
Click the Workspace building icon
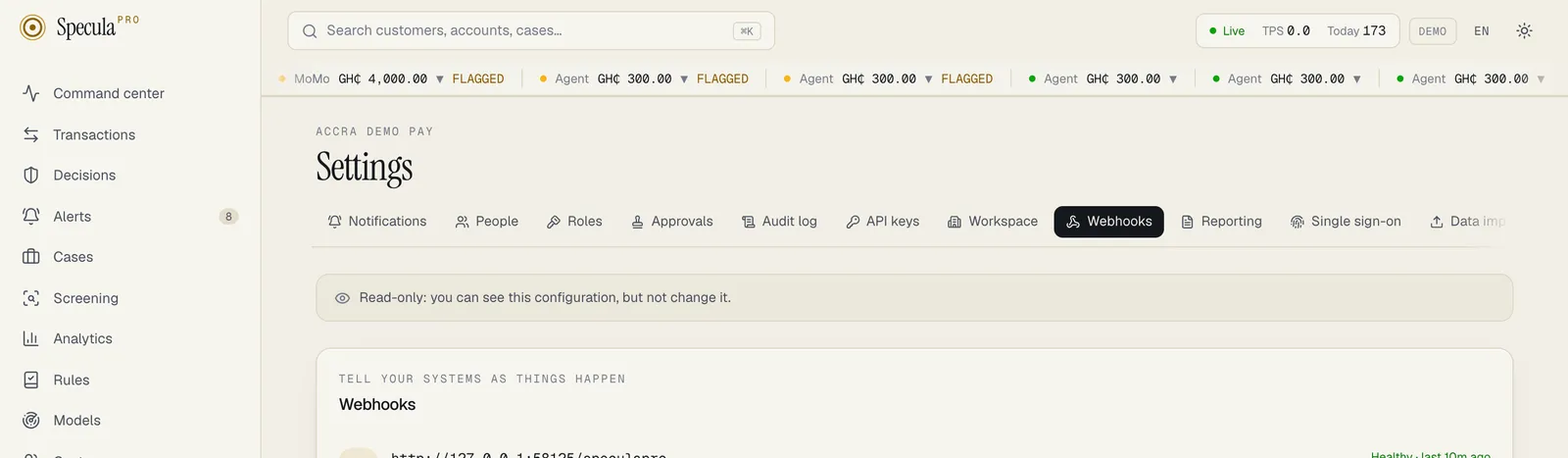(955, 222)
